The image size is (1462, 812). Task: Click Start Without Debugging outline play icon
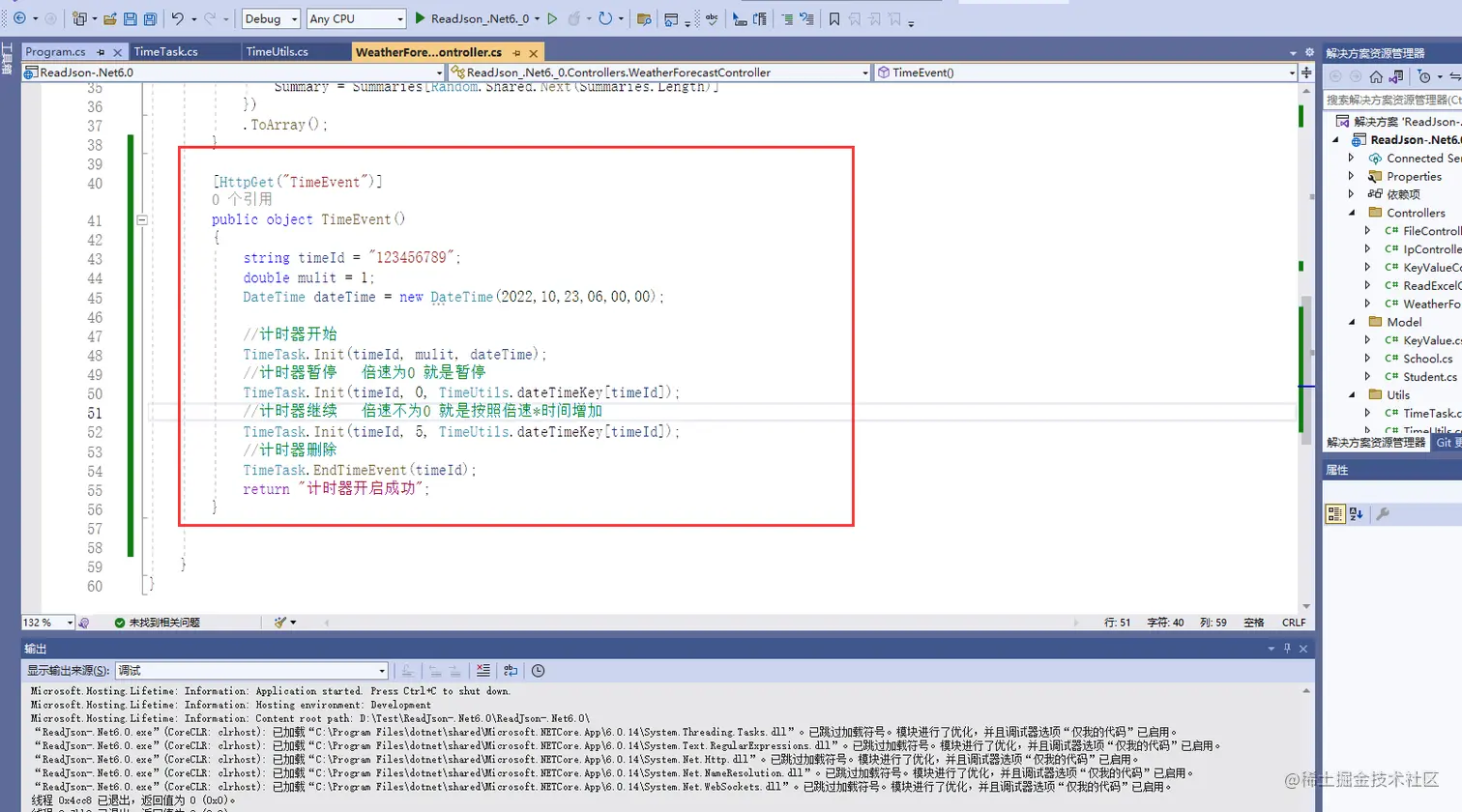tap(552, 18)
